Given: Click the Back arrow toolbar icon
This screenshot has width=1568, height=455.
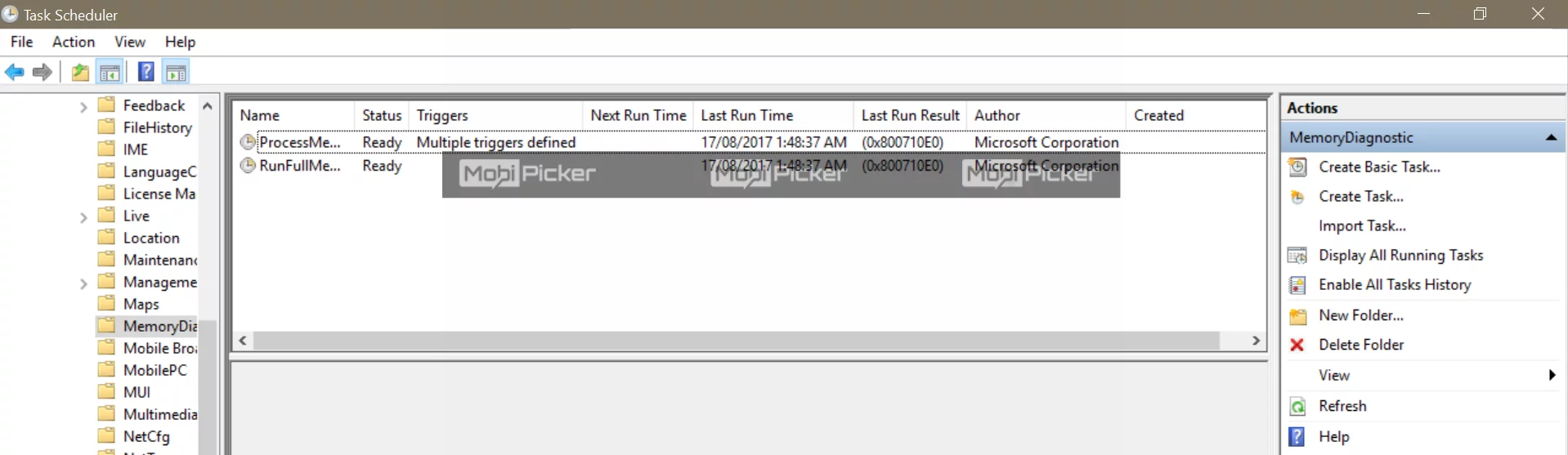Looking at the screenshot, I should [15, 73].
